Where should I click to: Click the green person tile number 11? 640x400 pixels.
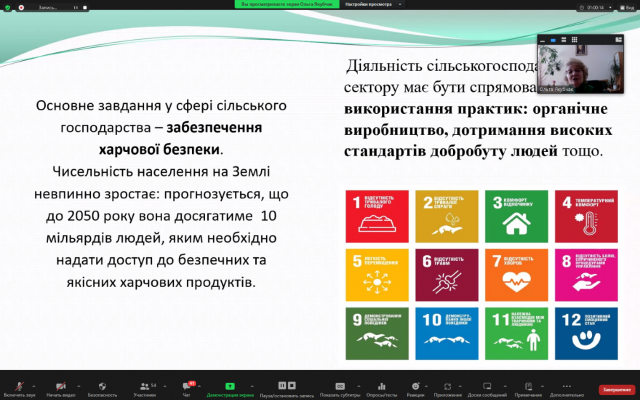click(x=516, y=334)
